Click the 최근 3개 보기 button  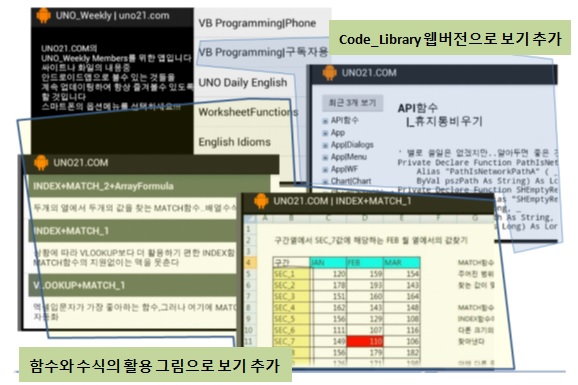coord(352,103)
